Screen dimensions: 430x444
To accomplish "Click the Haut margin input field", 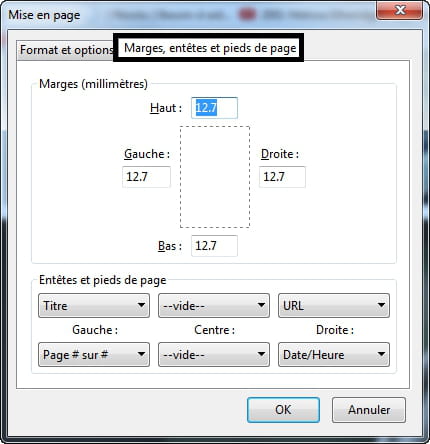I will click(214, 108).
